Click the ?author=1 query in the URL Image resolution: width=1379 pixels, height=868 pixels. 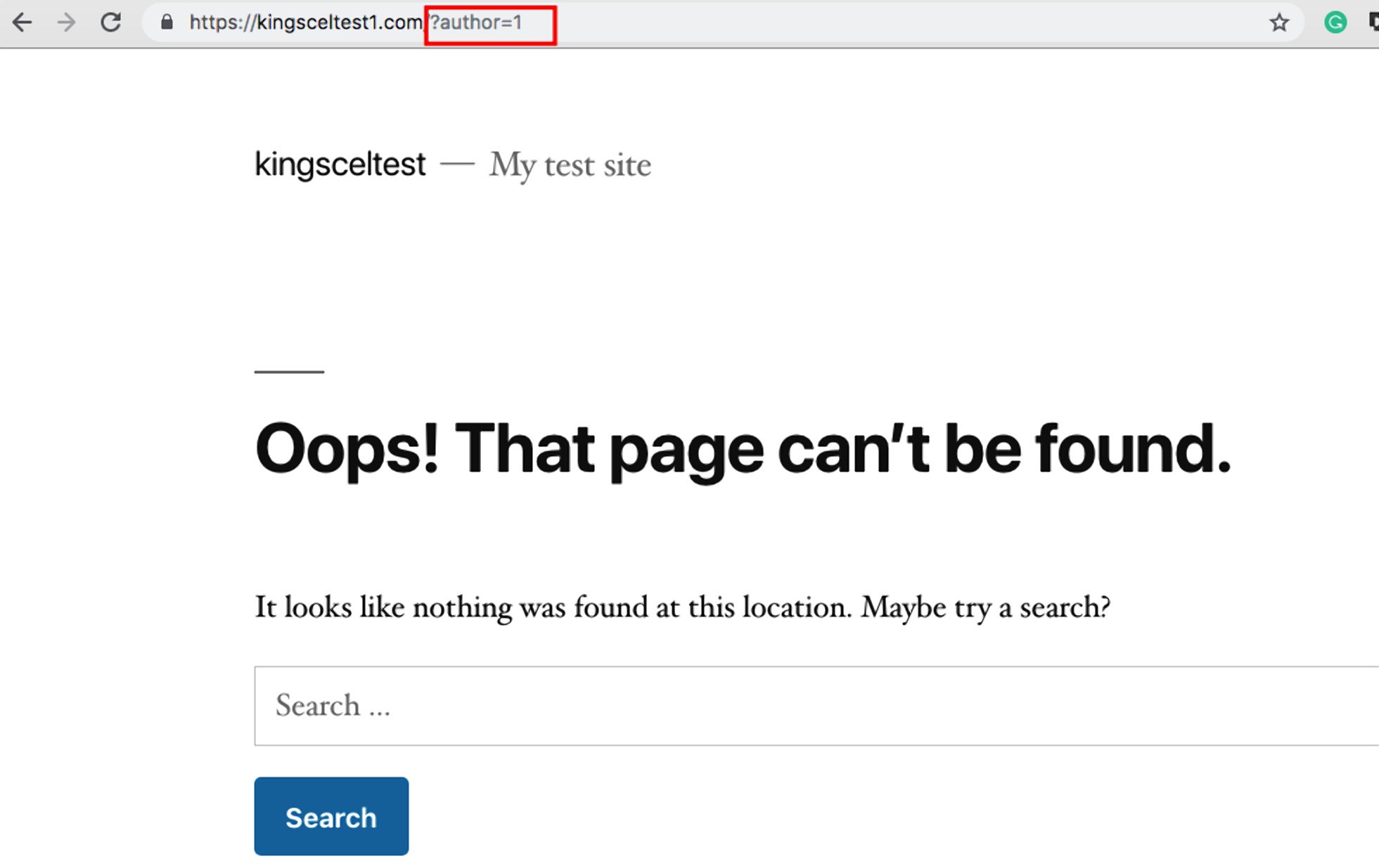[476, 22]
